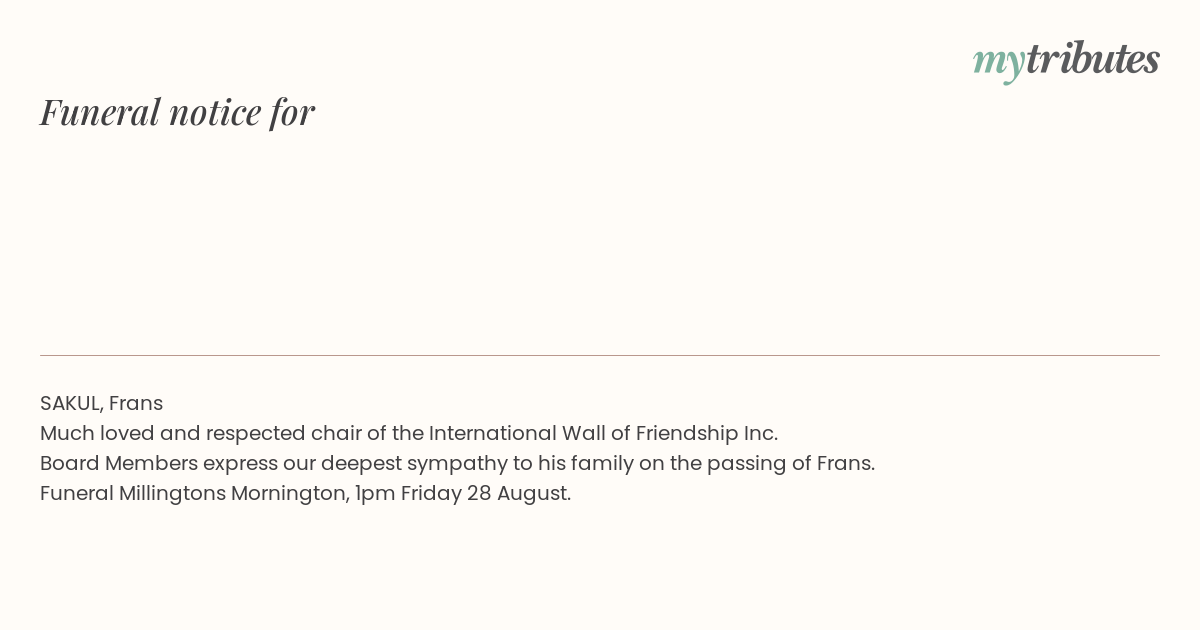This screenshot has width=1200, height=630.
Task: Click the word "Funeral" in the last line
Action: point(77,493)
